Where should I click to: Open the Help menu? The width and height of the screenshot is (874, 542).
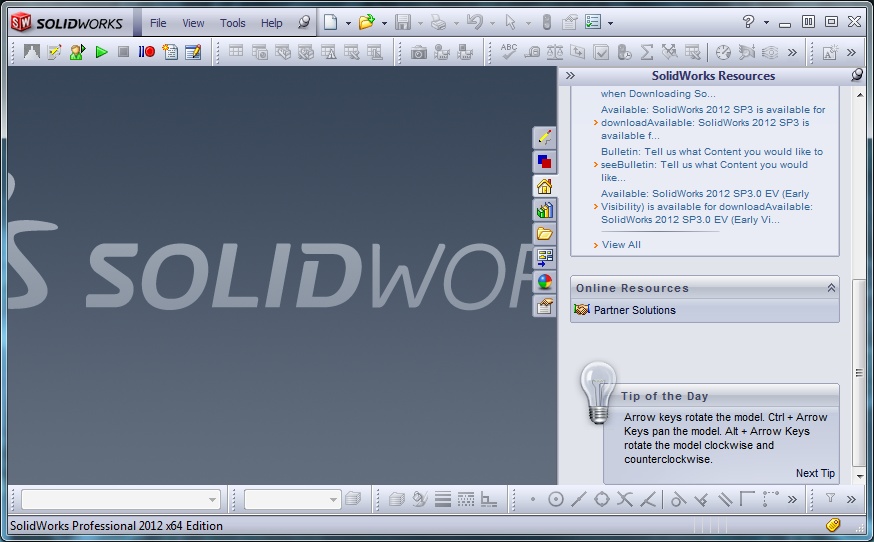271,23
